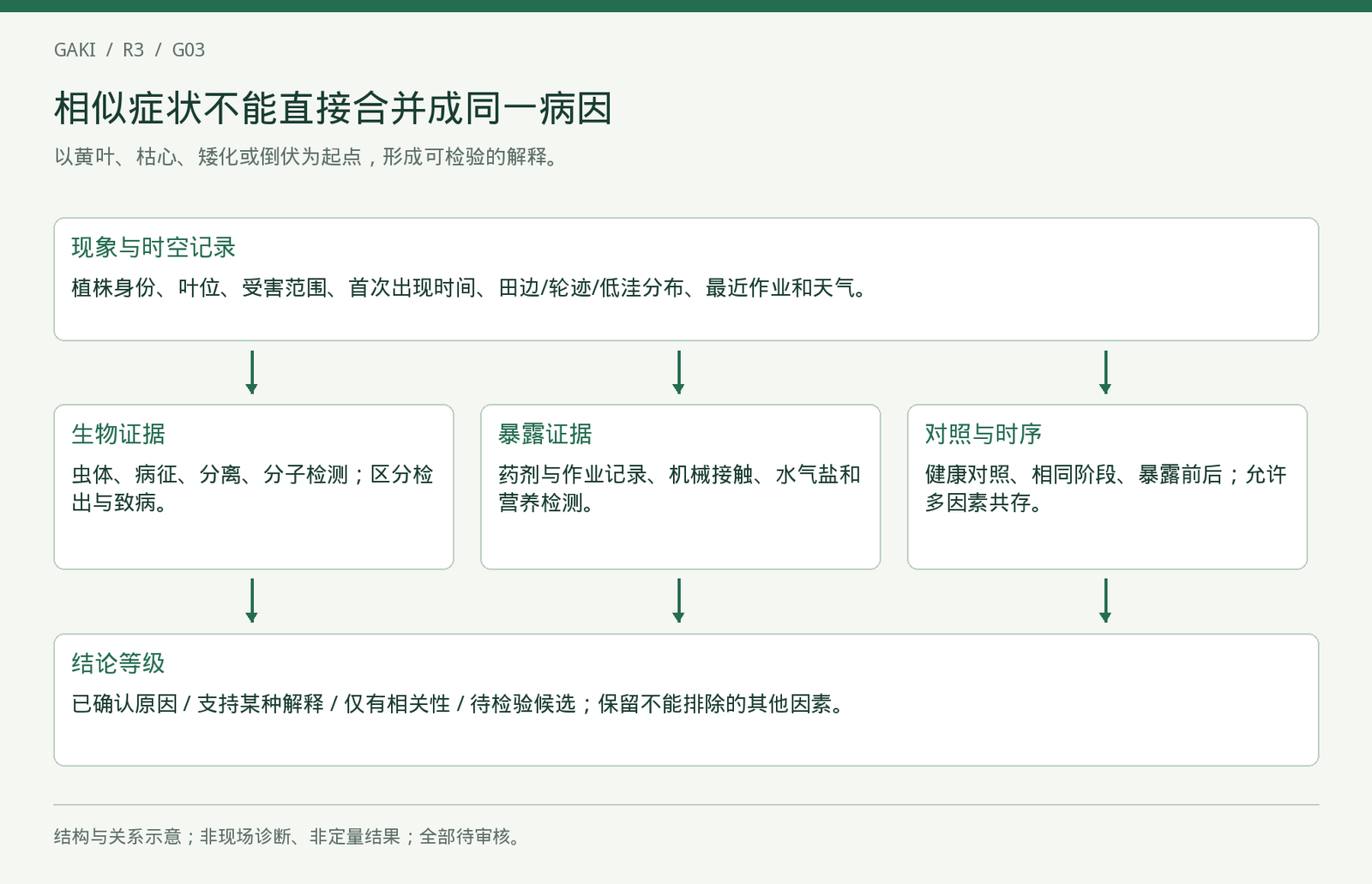Viewport: 1372px width, 884px height.
Task: Click the "现象与时空记录" card heading
Action: (153, 248)
